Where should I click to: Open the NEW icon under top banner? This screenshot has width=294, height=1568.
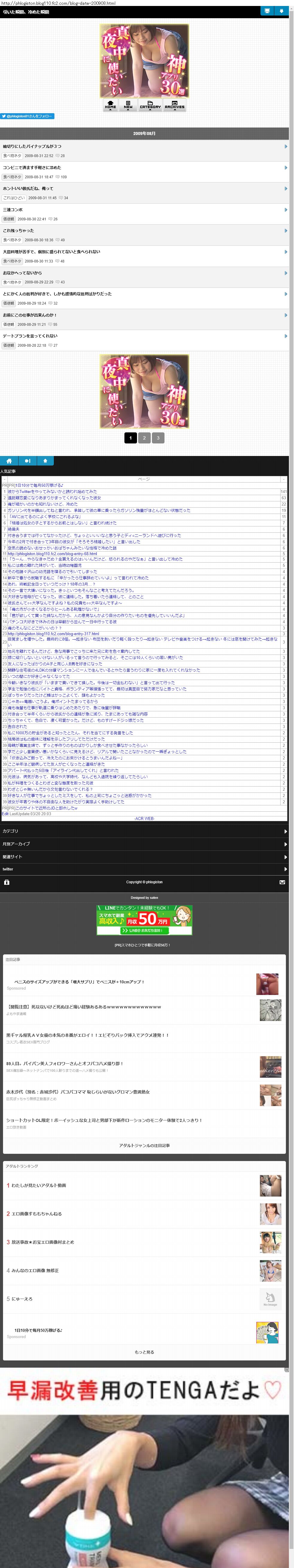click(128, 105)
